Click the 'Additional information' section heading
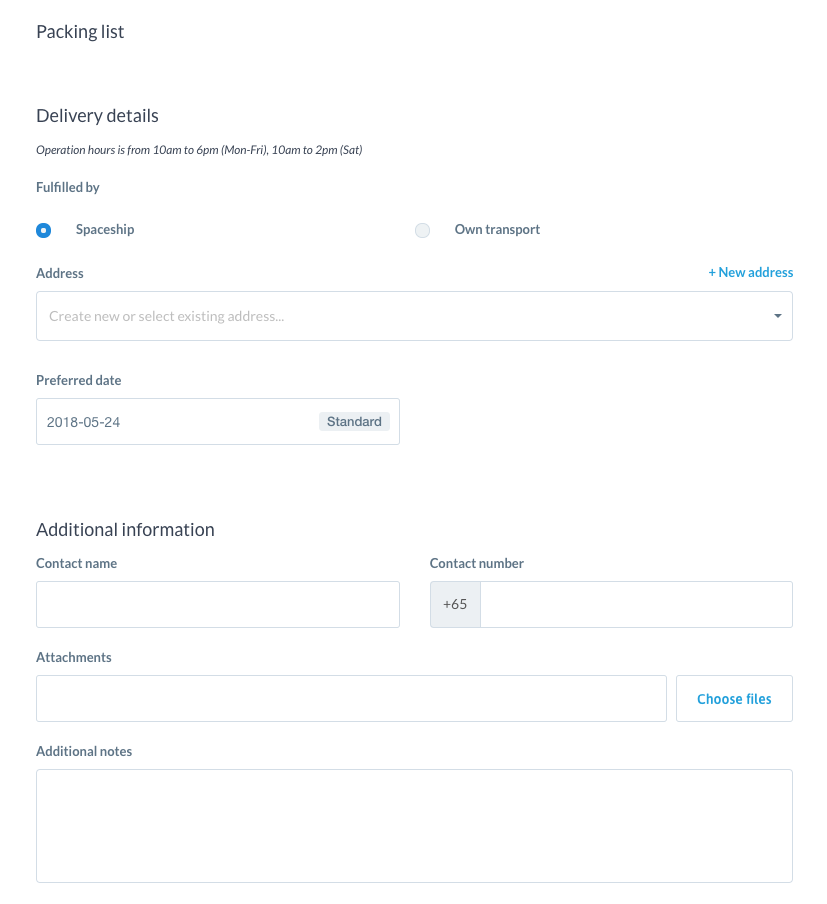Image resolution: width=827 pixels, height=904 pixels. [x=125, y=530]
